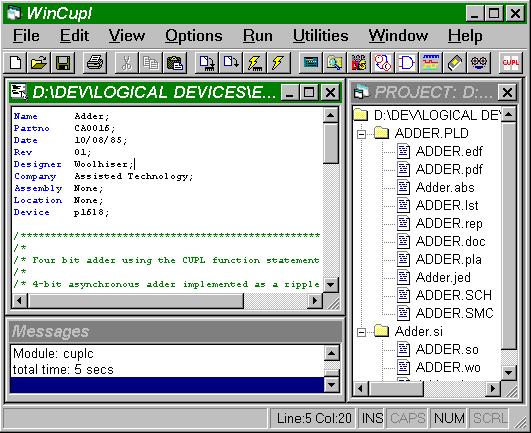This screenshot has height=433, width=531.
Task: Click the magnifier find-in-files icon
Action: pos(334,63)
